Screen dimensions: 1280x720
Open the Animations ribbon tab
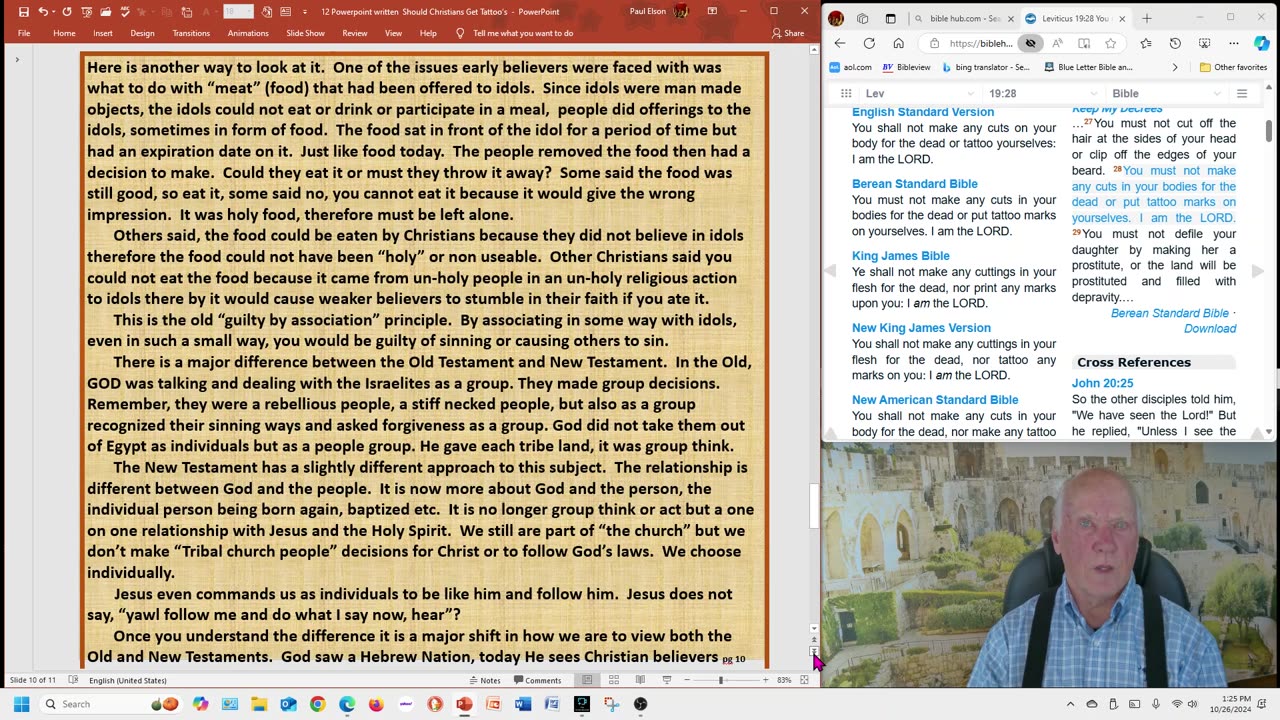[x=248, y=33]
